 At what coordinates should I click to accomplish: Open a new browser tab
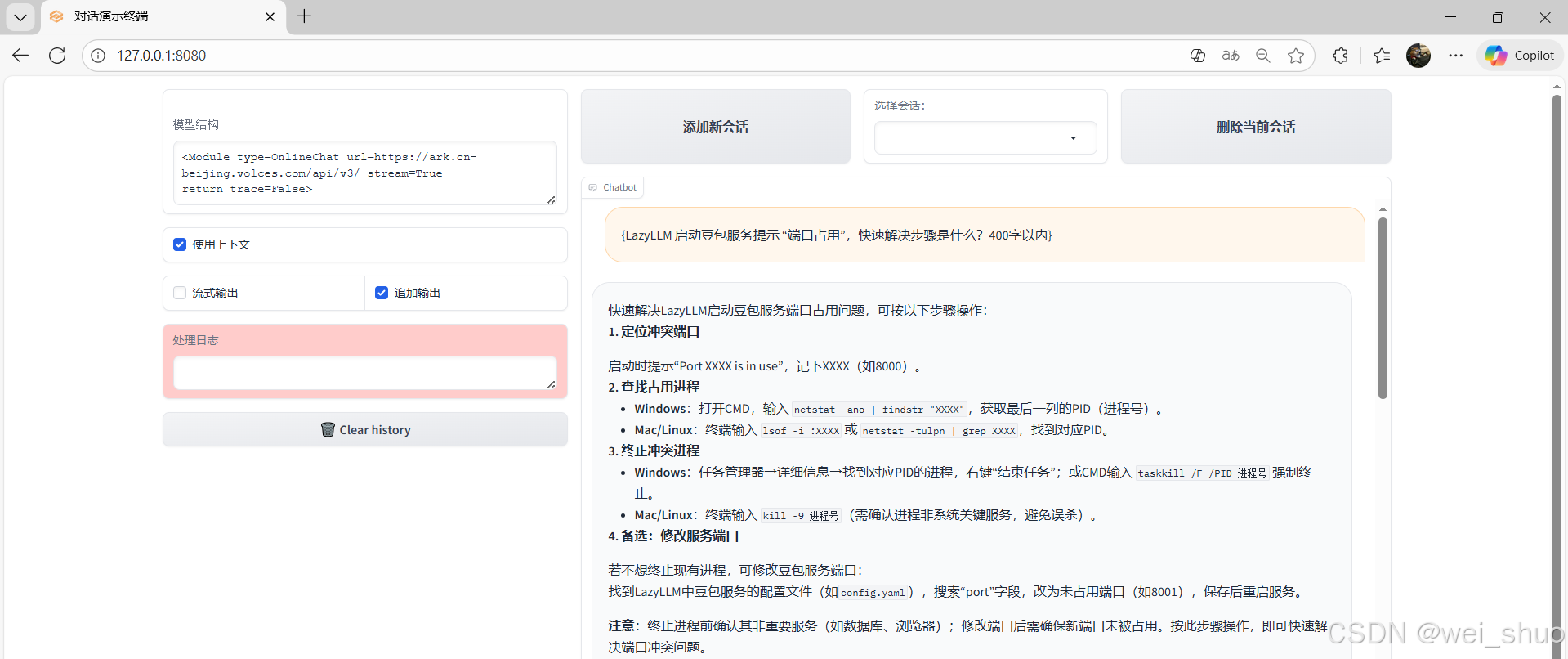(x=304, y=16)
